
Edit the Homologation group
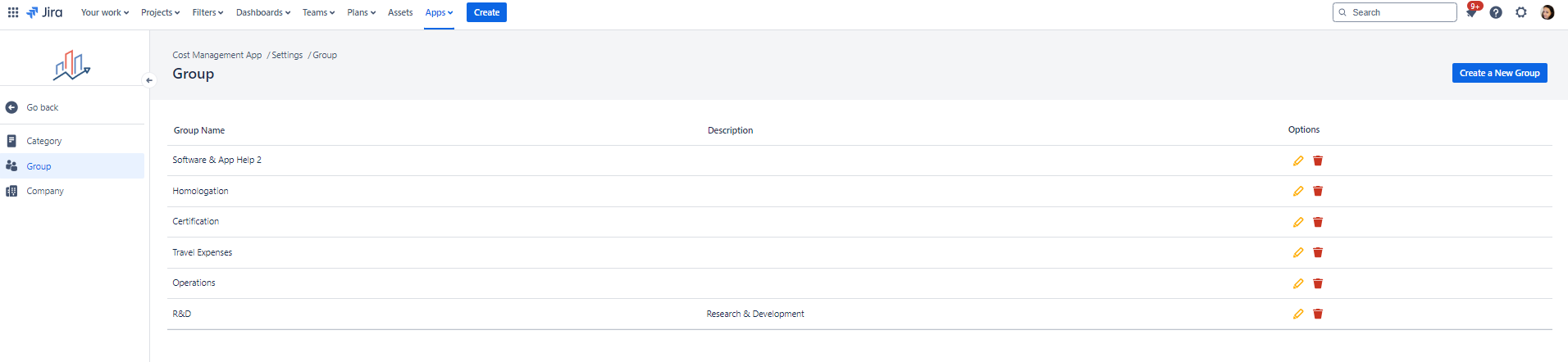click(x=1298, y=191)
